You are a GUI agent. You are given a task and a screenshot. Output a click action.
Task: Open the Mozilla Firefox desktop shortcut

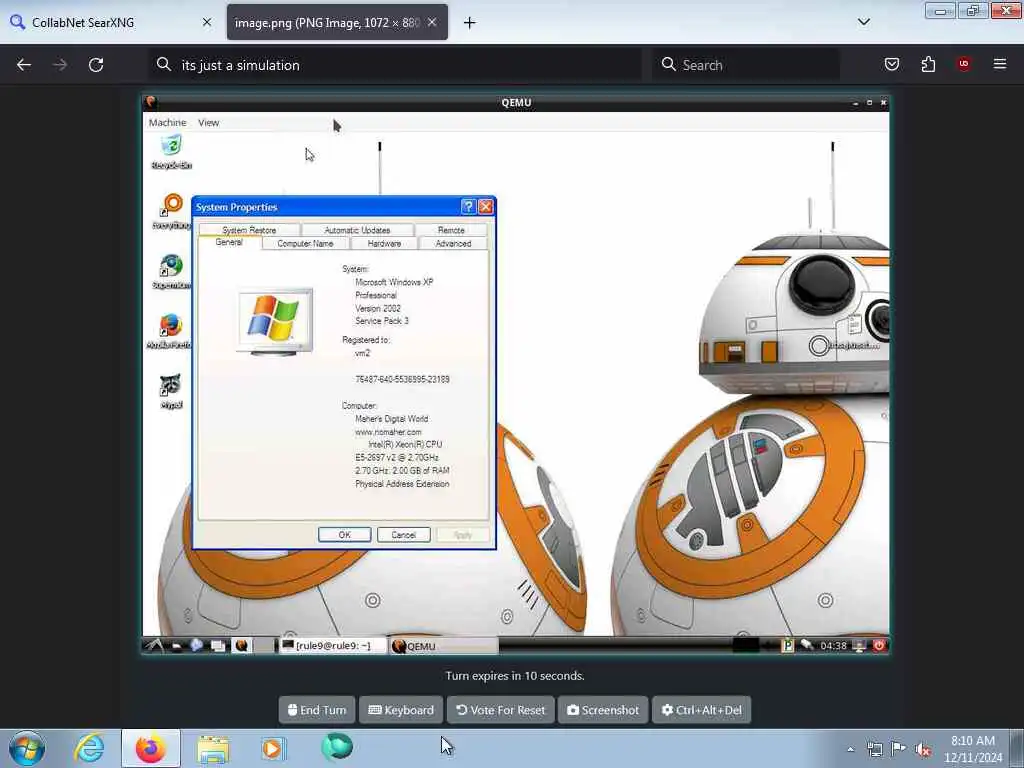tap(170, 330)
